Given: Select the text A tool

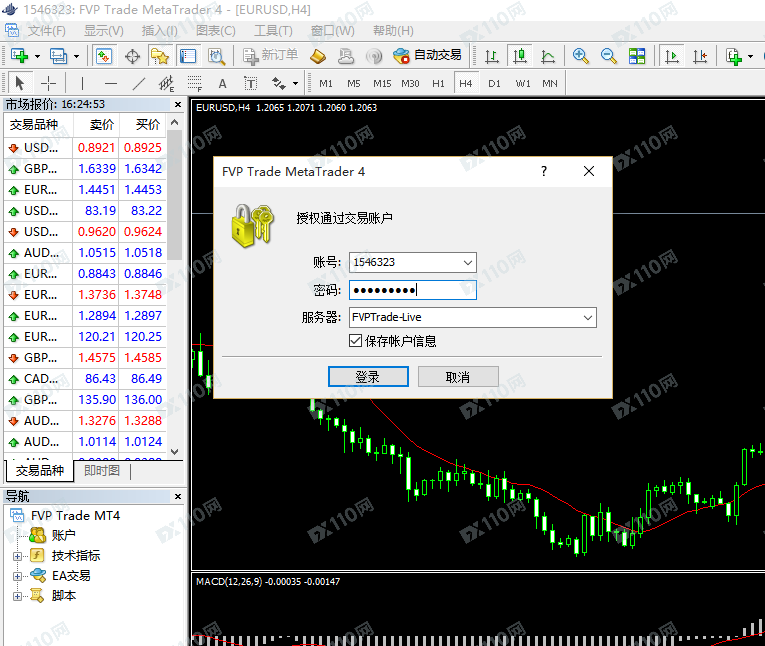Looking at the screenshot, I should (x=222, y=83).
